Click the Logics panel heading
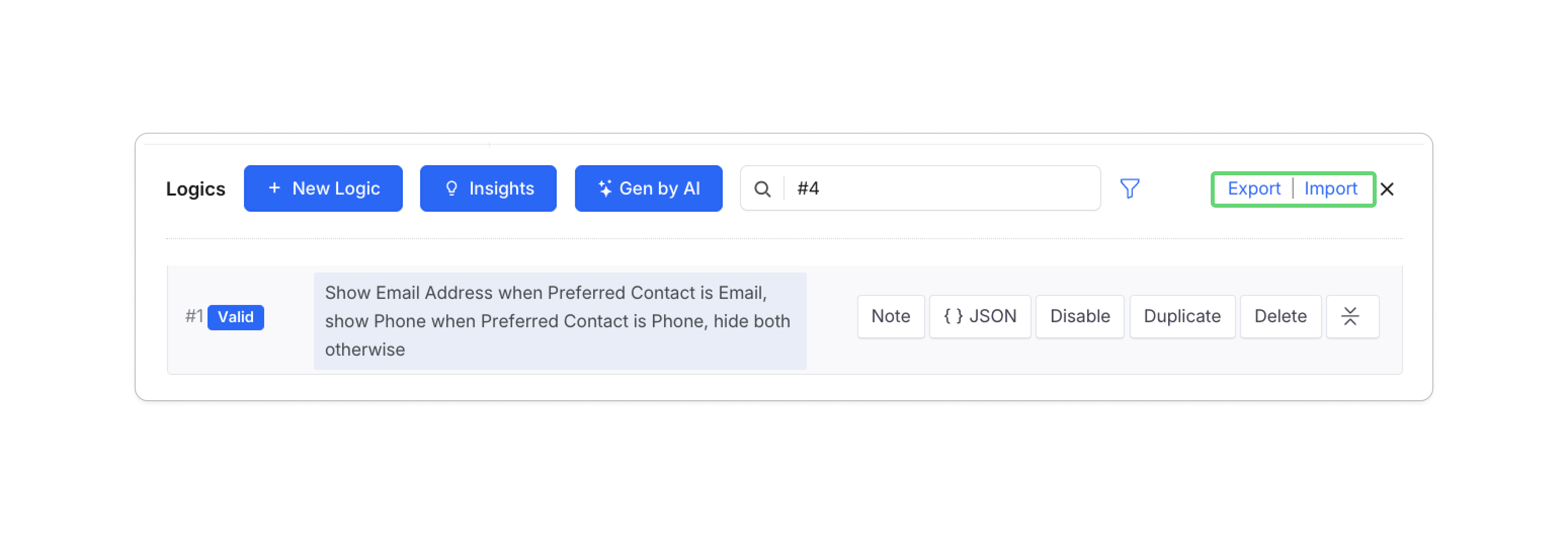The width and height of the screenshot is (1568, 538). click(x=195, y=189)
